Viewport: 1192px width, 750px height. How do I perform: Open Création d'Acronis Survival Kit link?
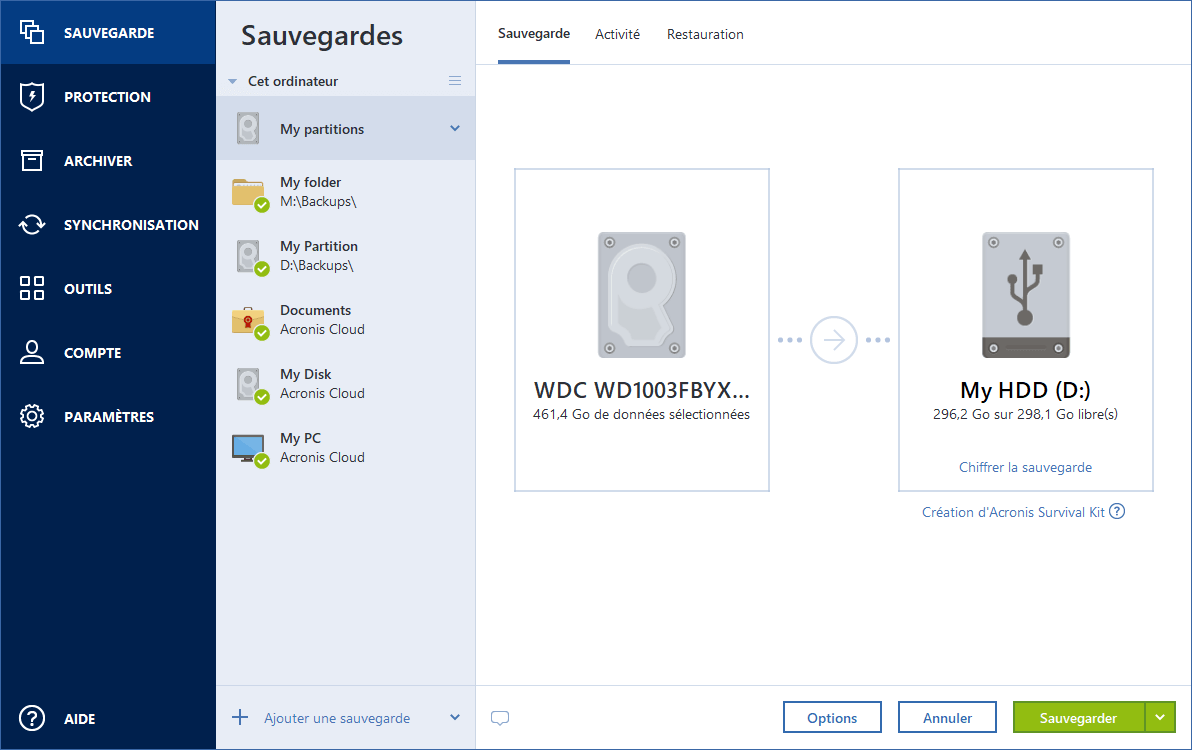(x=1013, y=512)
